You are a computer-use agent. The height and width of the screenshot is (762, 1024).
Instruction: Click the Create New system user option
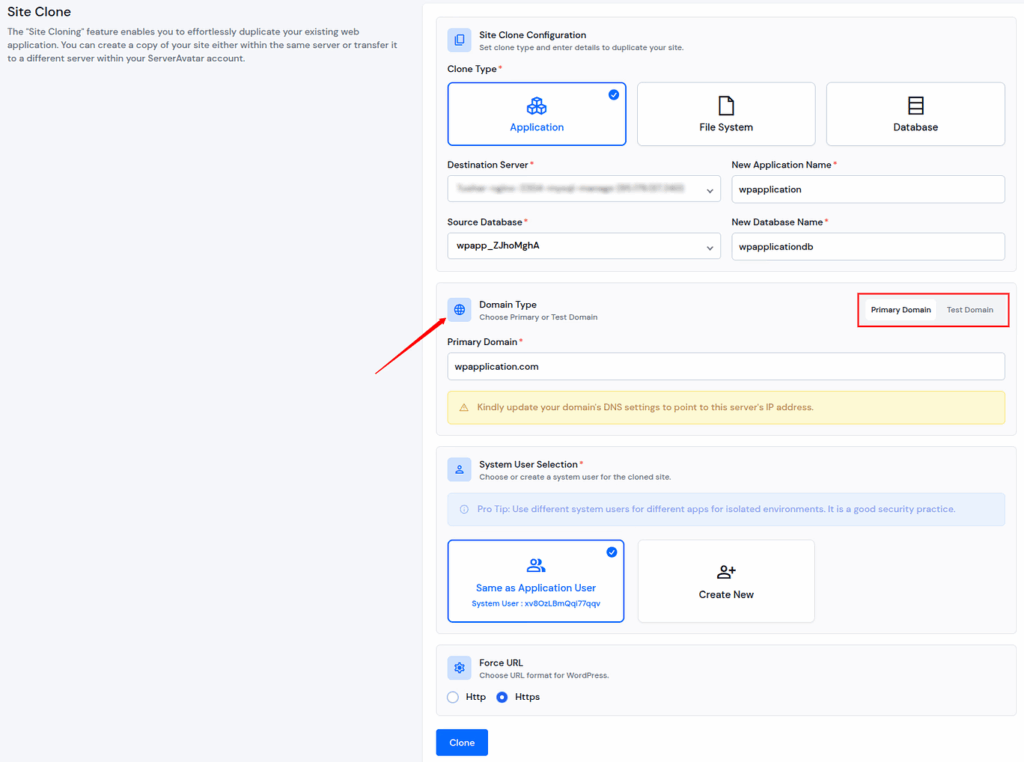coord(726,580)
